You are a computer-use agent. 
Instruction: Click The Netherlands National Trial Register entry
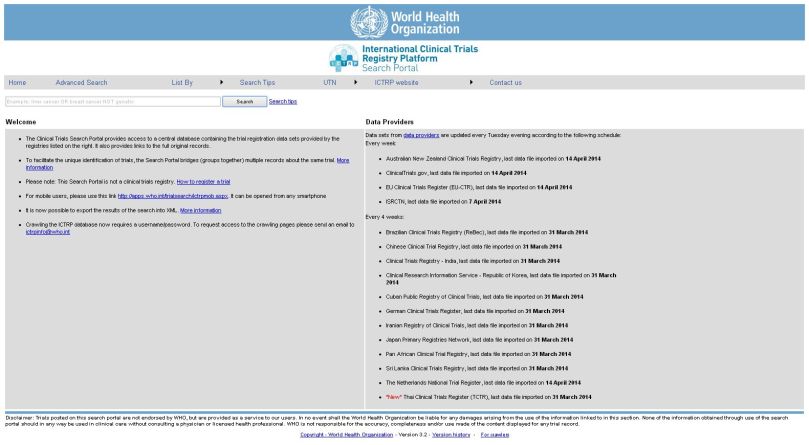coord(483,384)
